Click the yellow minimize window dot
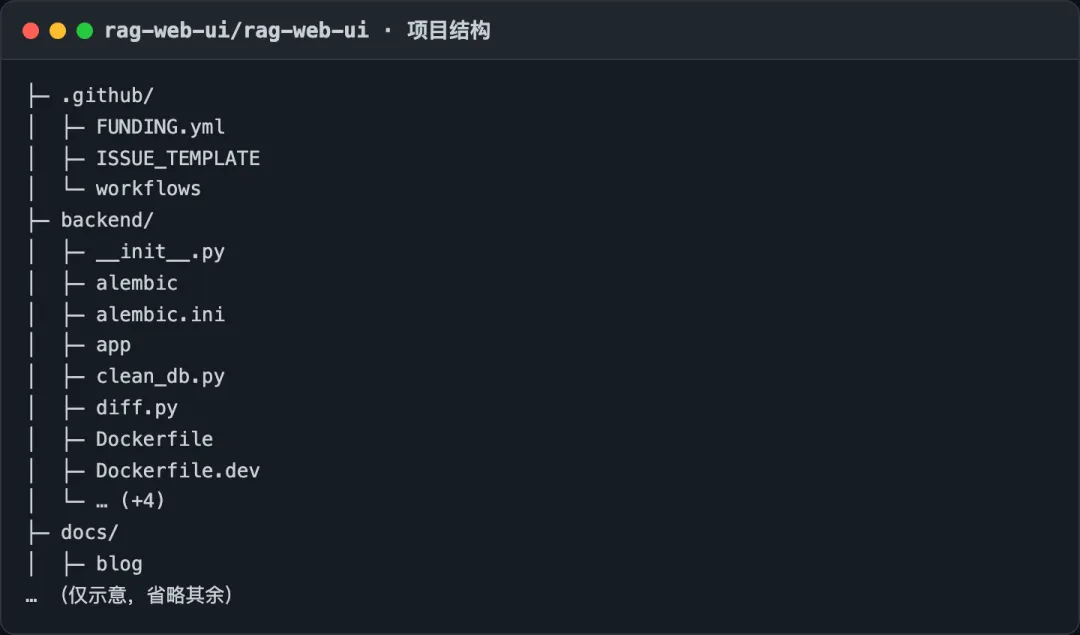The width and height of the screenshot is (1080, 635). pyautogui.click(x=58, y=31)
